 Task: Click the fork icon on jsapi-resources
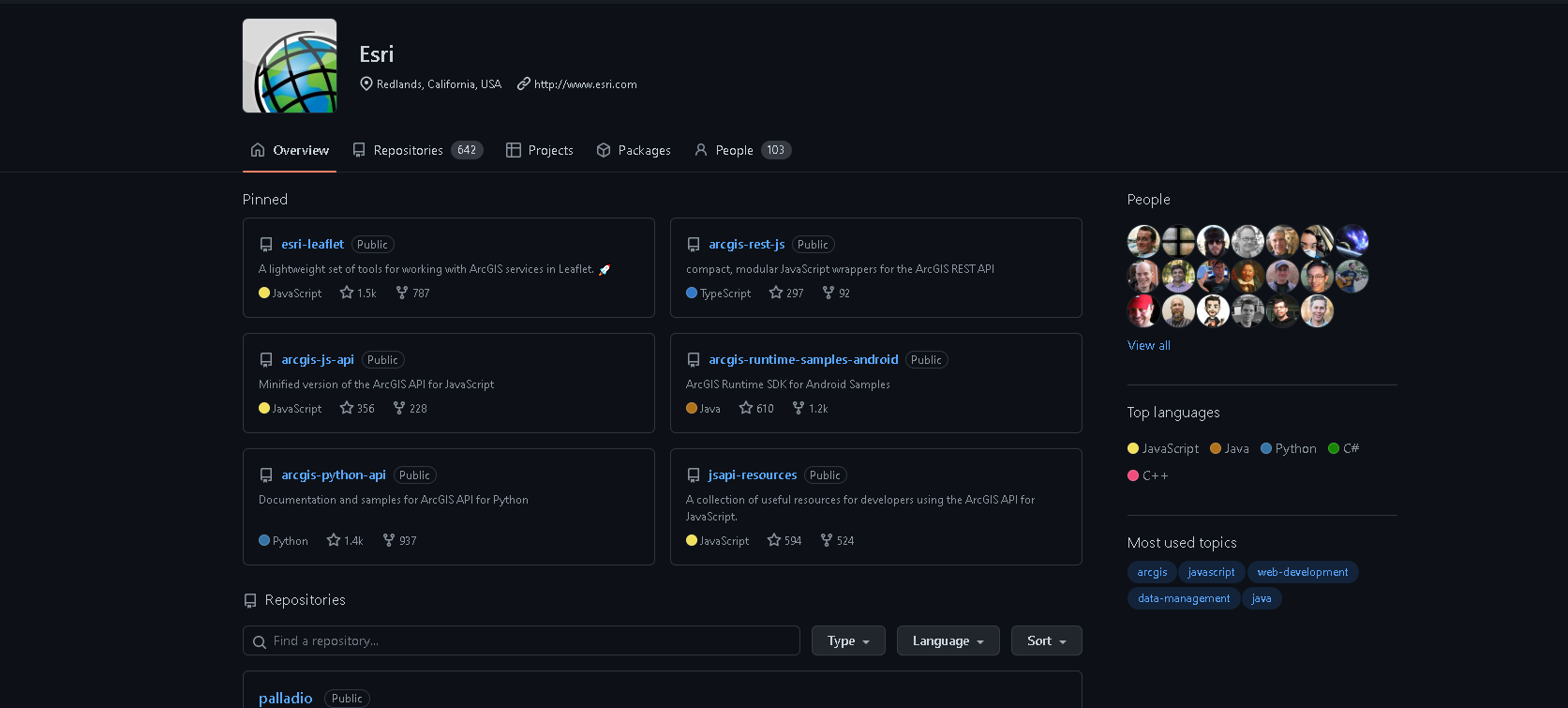(x=827, y=540)
